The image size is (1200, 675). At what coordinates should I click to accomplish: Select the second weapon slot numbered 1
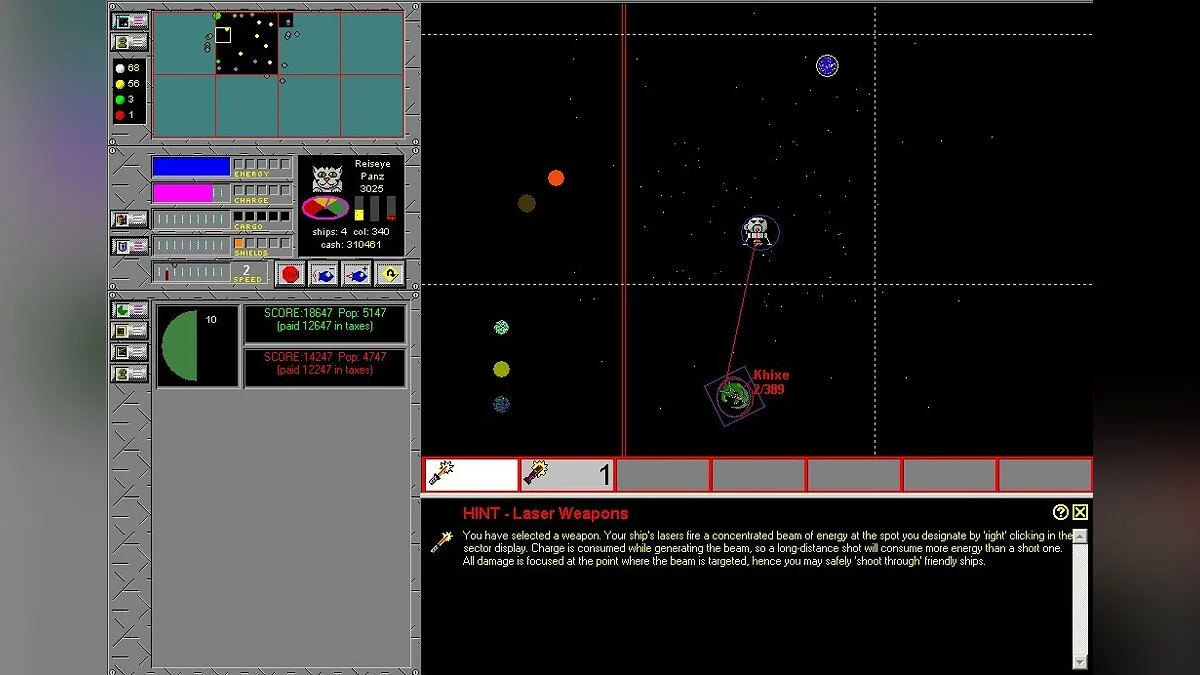(567, 474)
